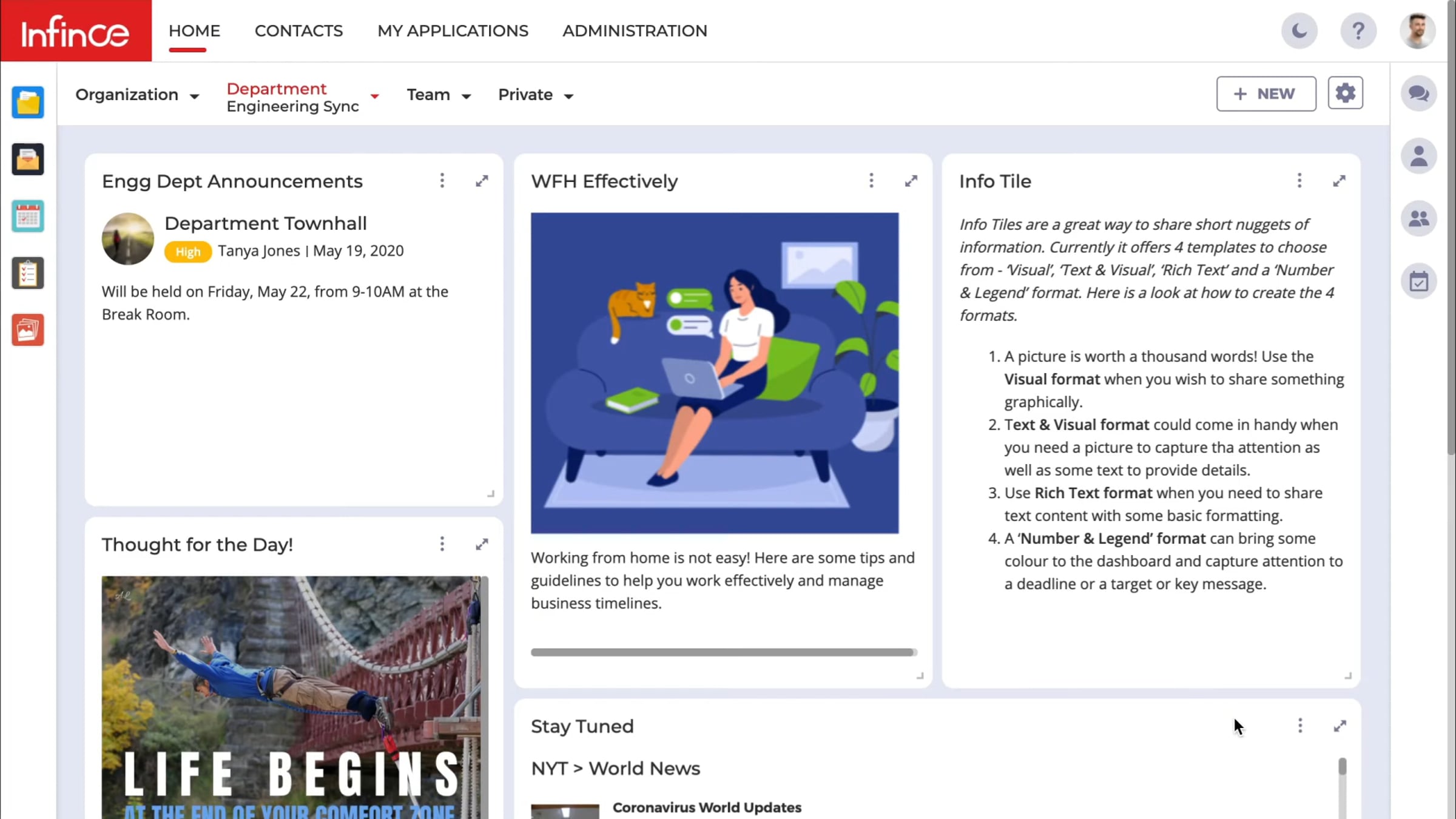Click the Coronavirus World Updates news thumbnail
The height and width of the screenshot is (819, 1456).
coord(565,812)
